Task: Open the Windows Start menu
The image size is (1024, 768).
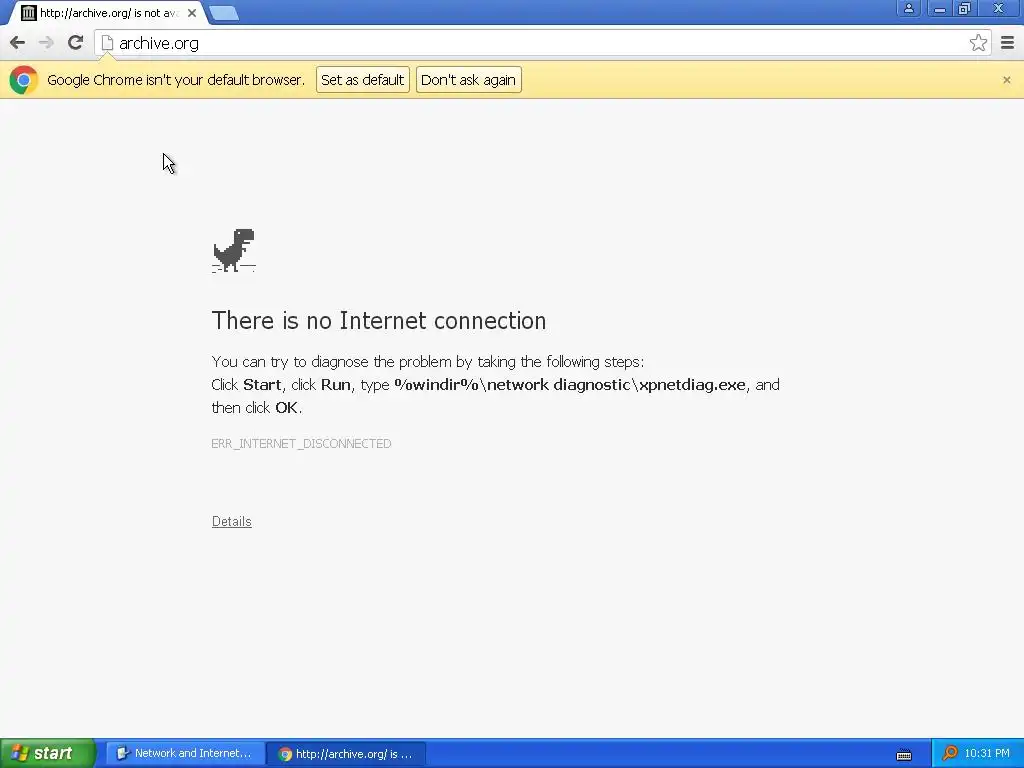Action: (48, 753)
